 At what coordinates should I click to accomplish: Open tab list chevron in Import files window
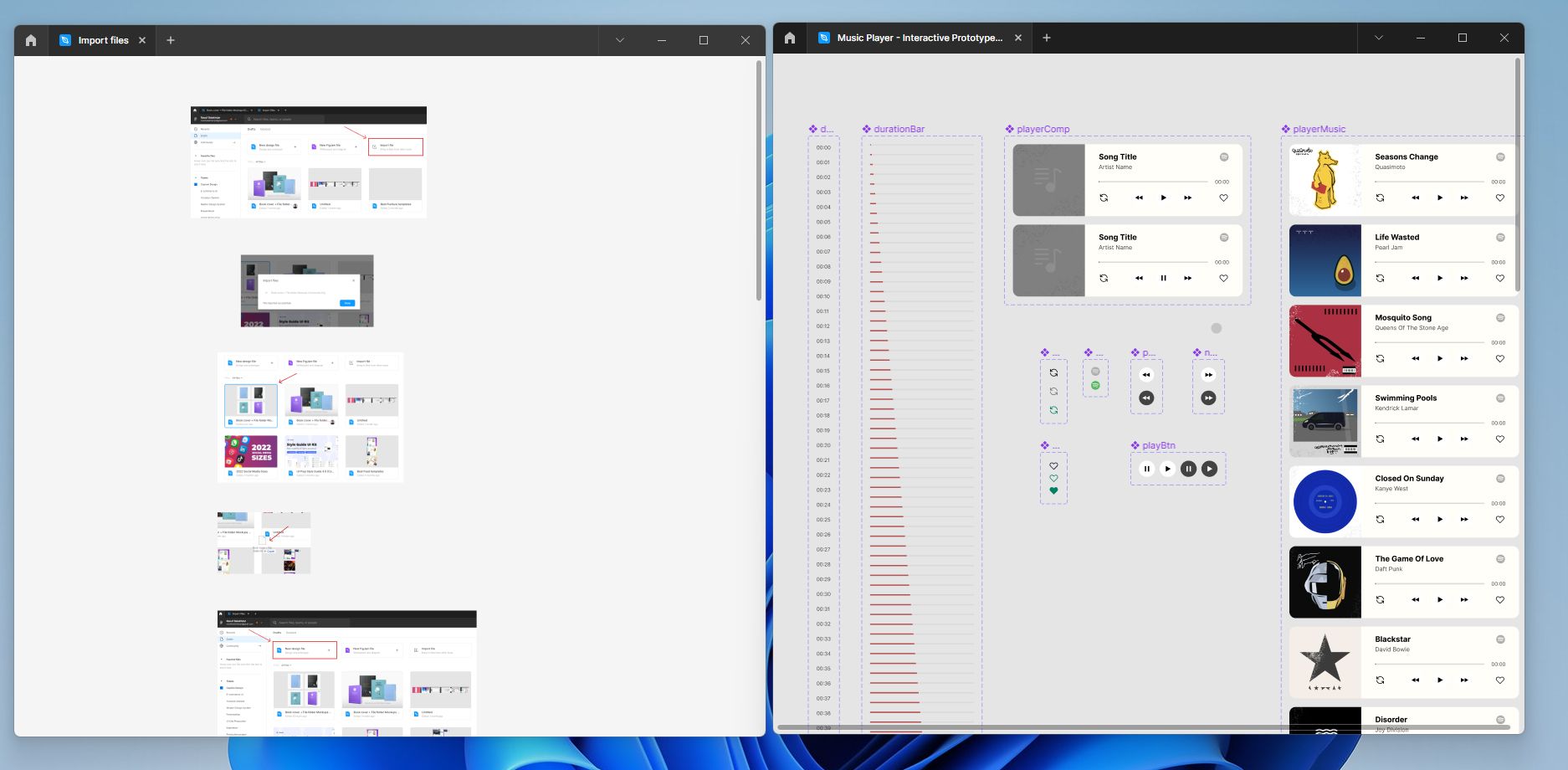[620, 40]
